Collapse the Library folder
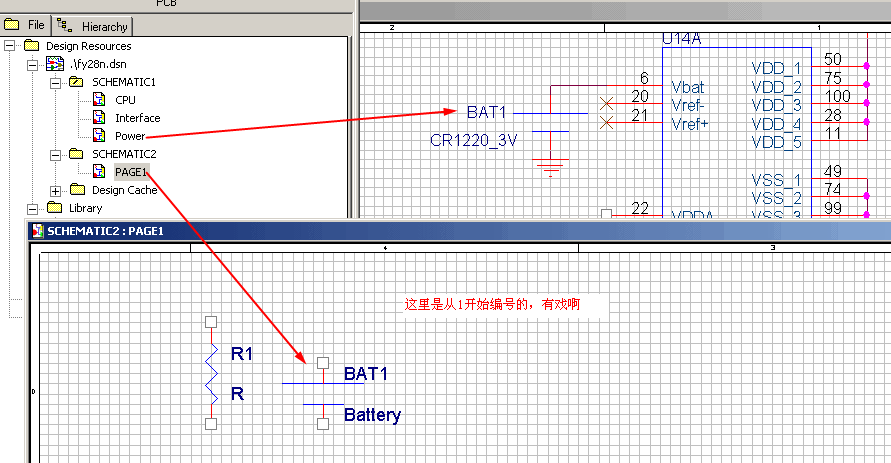This screenshot has width=891, height=463. coord(32,209)
